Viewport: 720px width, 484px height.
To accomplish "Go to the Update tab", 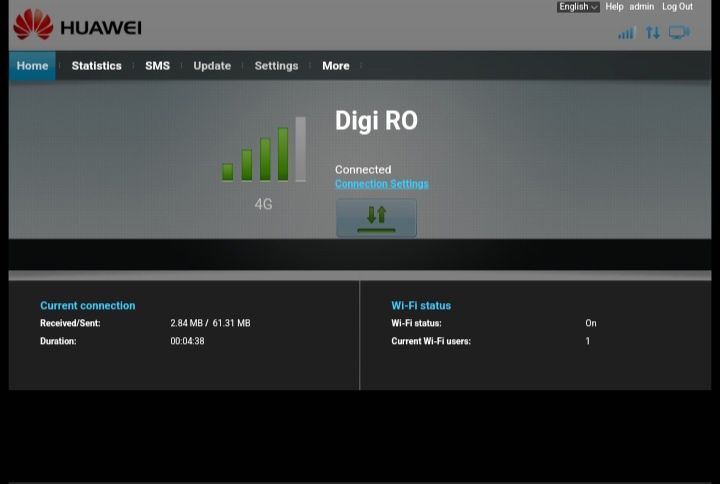I will coord(212,66).
